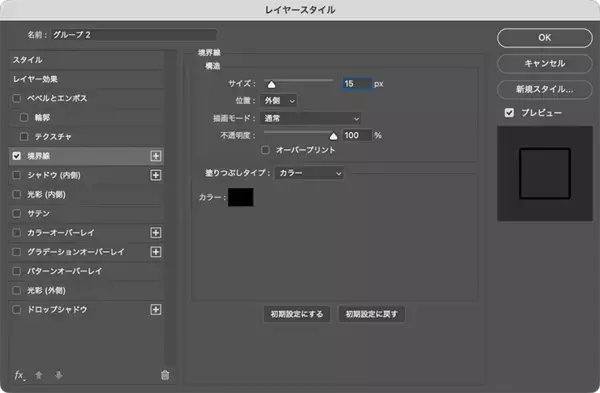Open the fx effects menu icon

coord(19,375)
